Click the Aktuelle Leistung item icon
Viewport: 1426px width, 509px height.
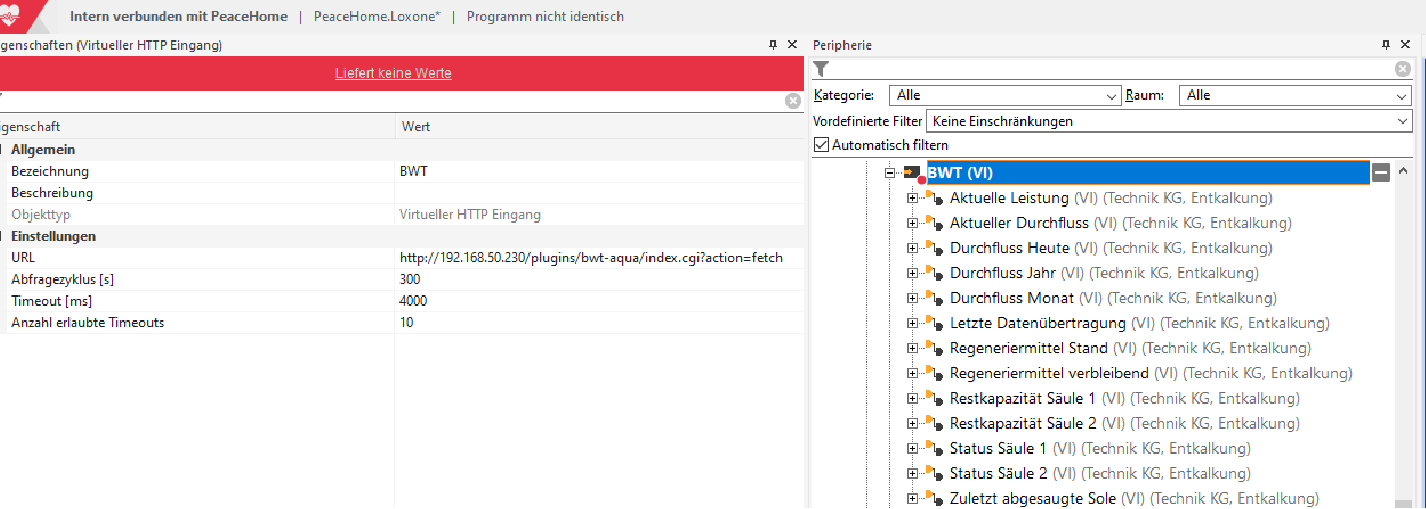click(x=934, y=198)
